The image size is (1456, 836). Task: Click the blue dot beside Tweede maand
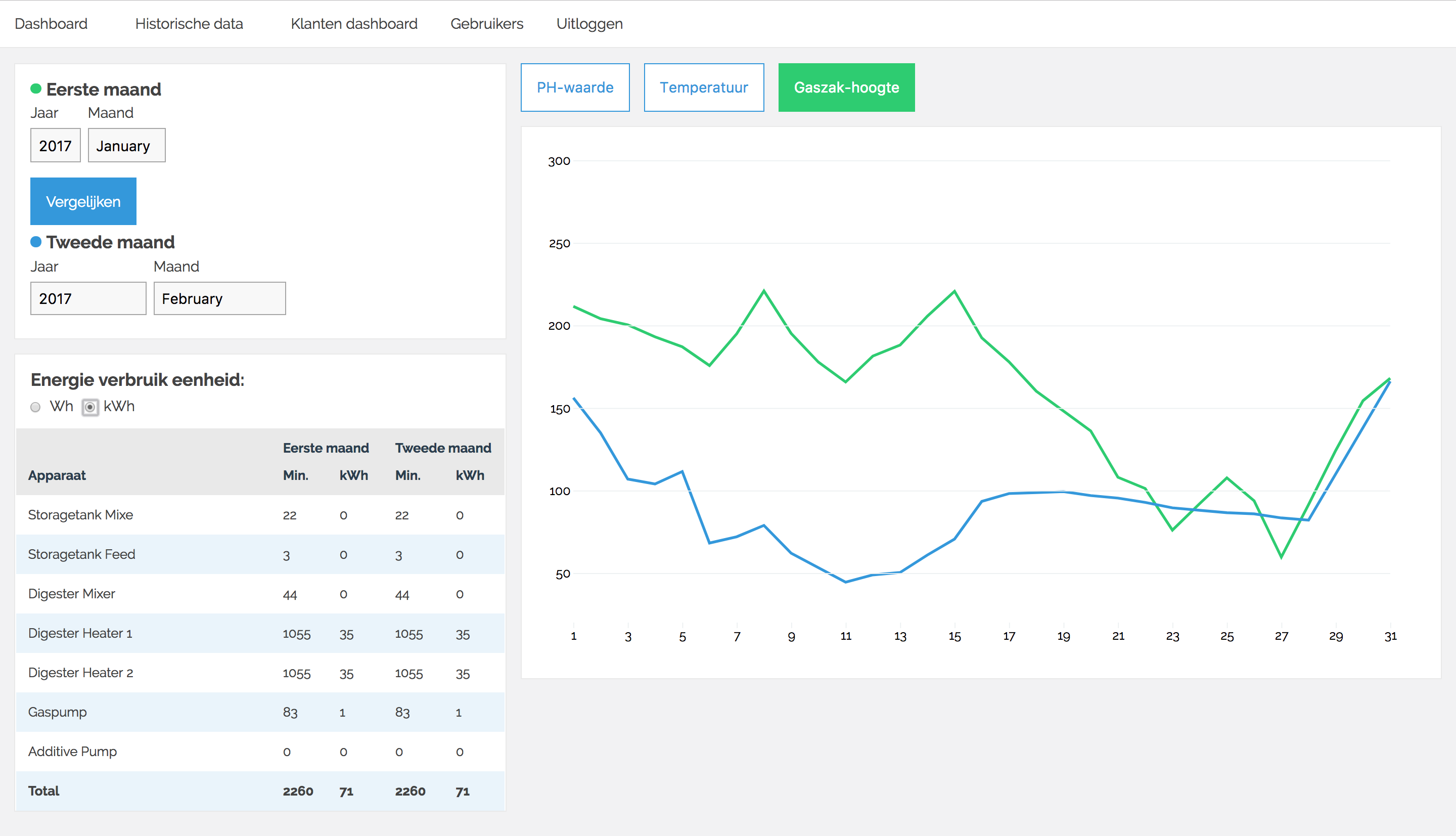click(35, 242)
